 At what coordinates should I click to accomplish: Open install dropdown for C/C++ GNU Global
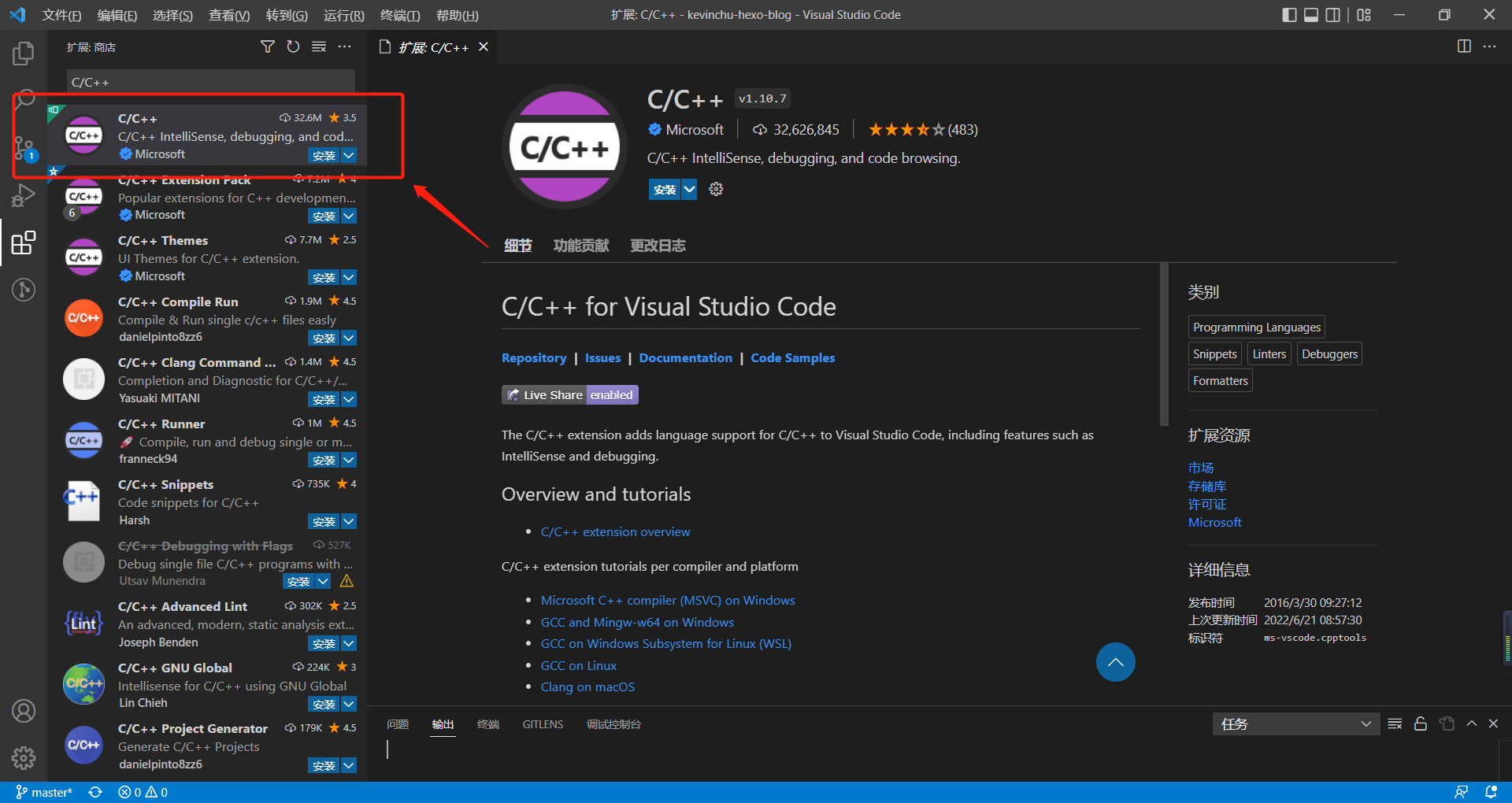coord(349,704)
